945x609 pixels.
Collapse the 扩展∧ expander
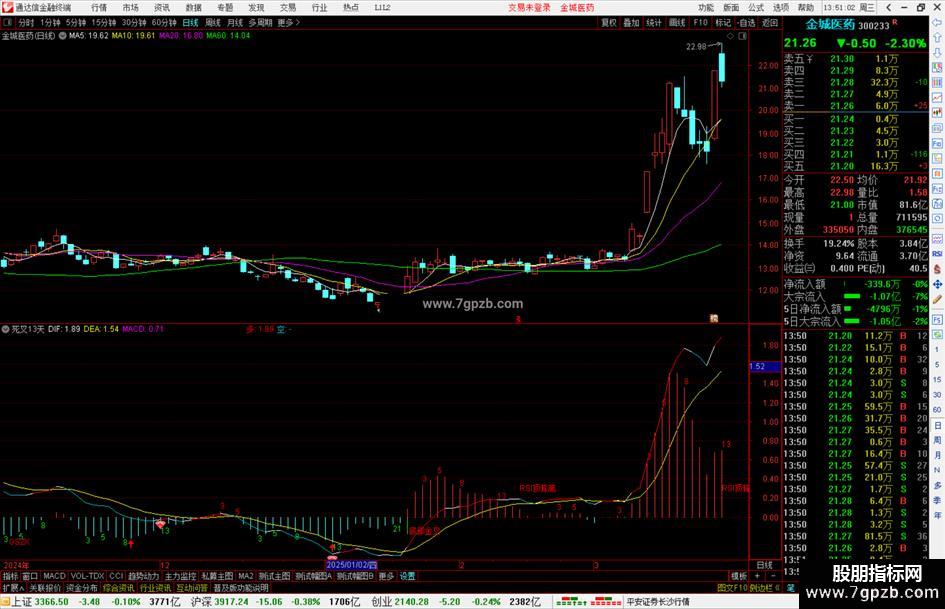(13, 588)
